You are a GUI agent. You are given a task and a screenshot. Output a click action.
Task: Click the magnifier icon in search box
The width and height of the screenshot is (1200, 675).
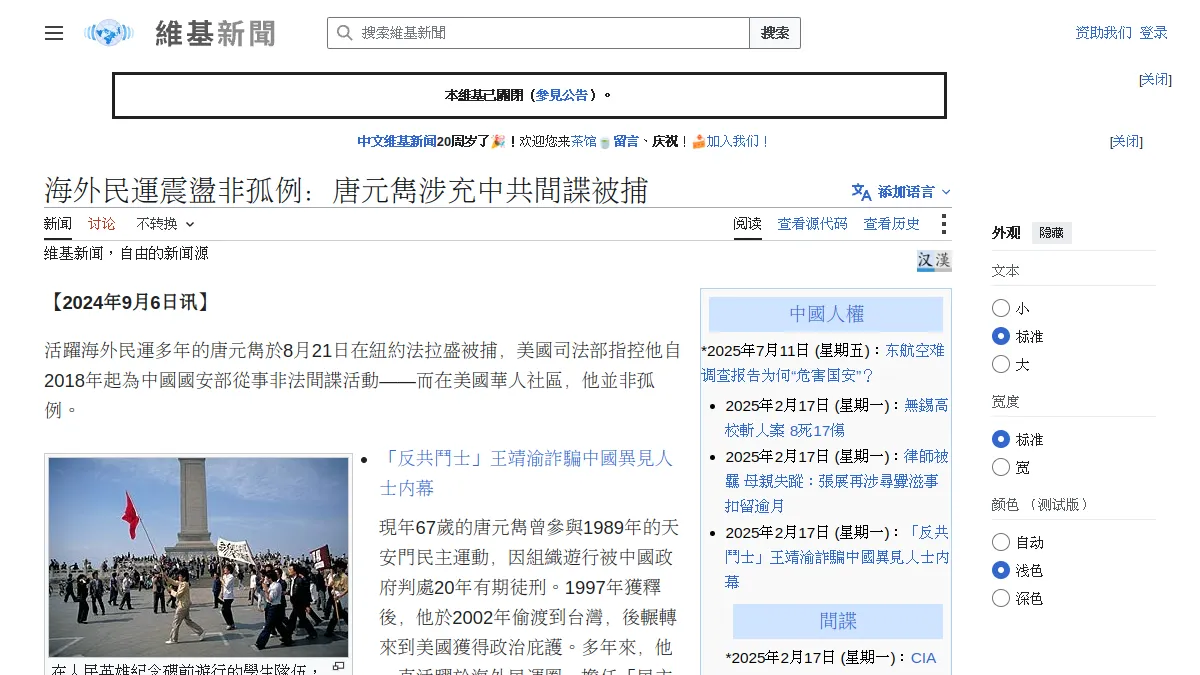click(344, 33)
